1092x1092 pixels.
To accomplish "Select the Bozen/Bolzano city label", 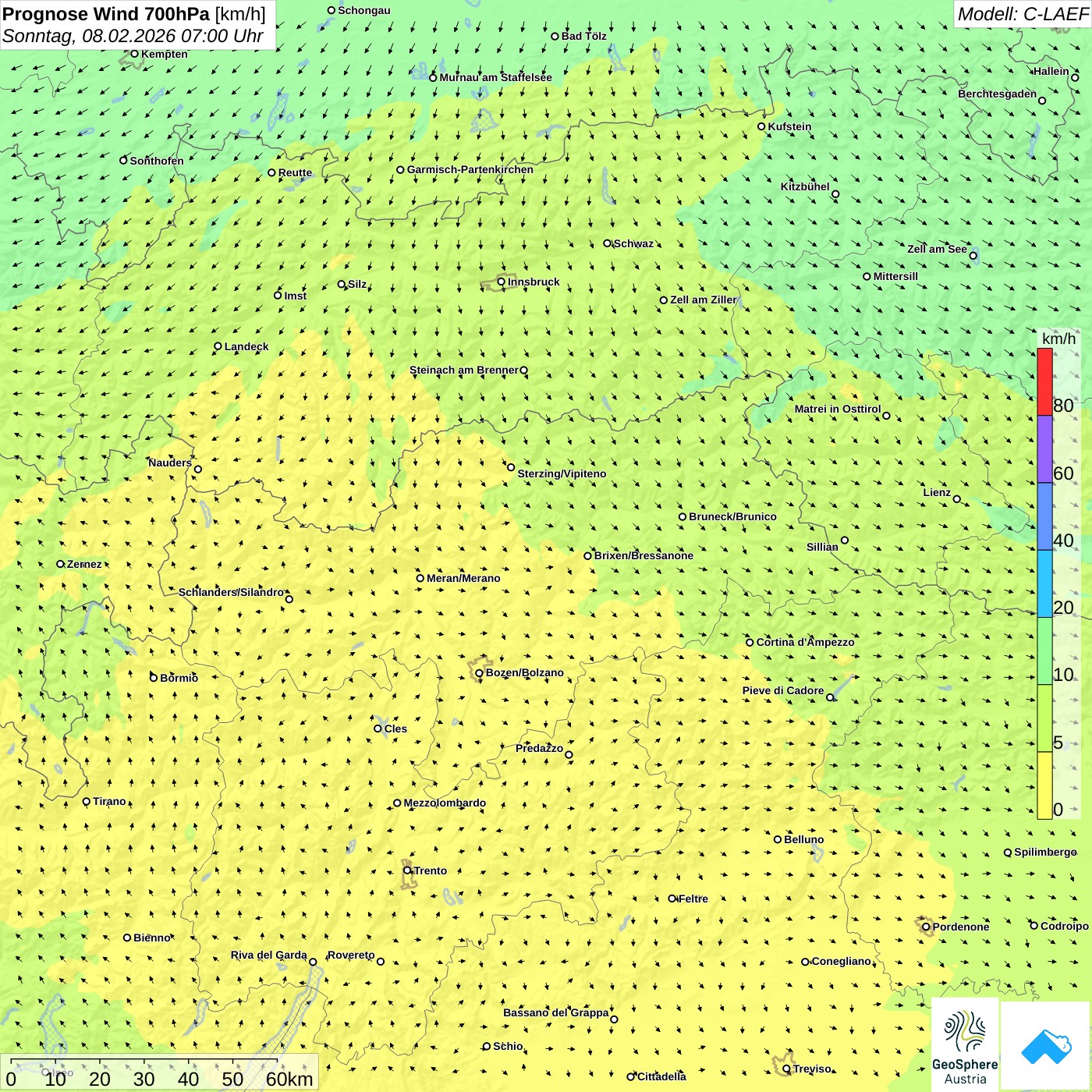I will point(524,672).
